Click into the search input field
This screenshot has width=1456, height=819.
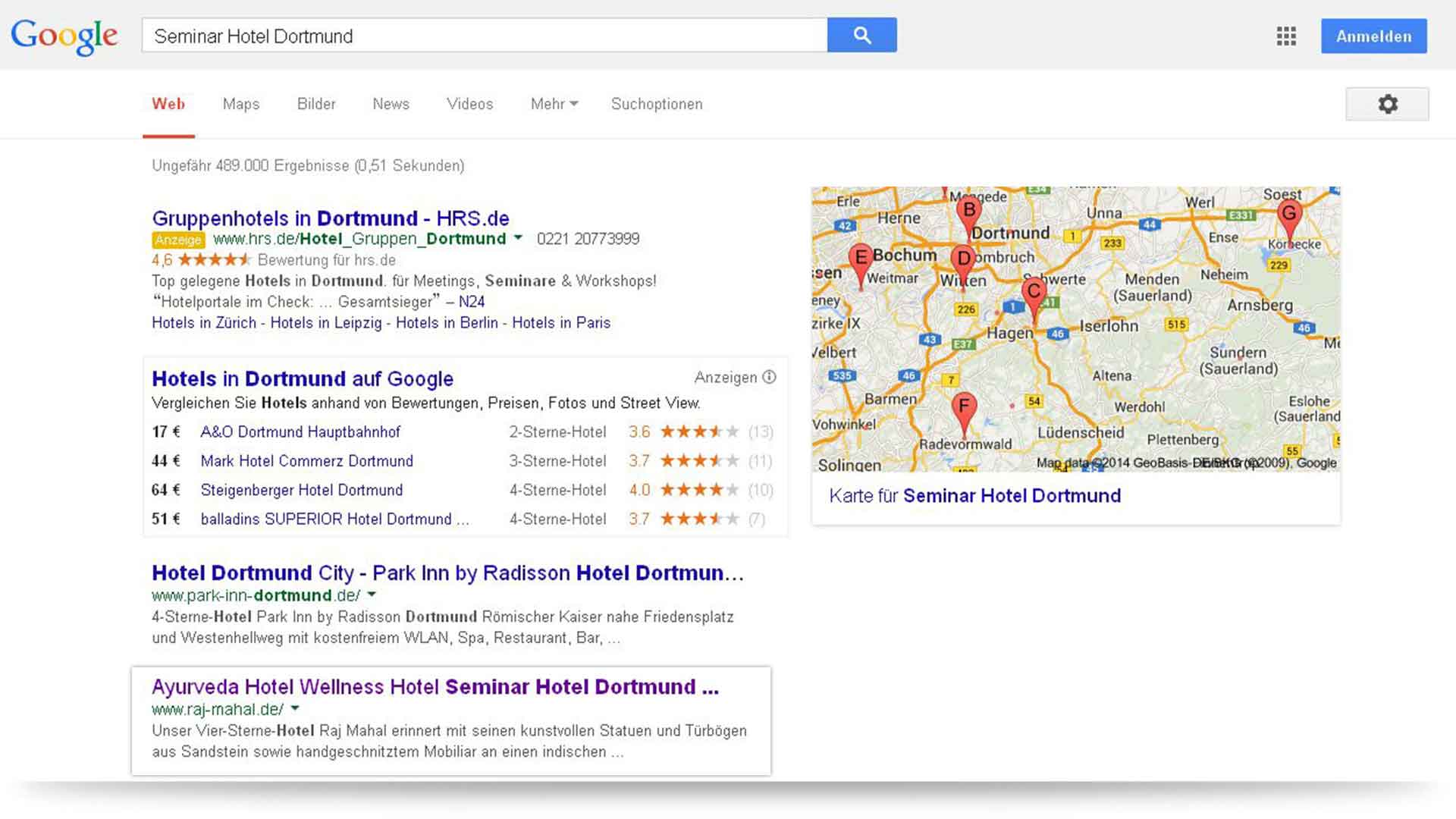[484, 36]
